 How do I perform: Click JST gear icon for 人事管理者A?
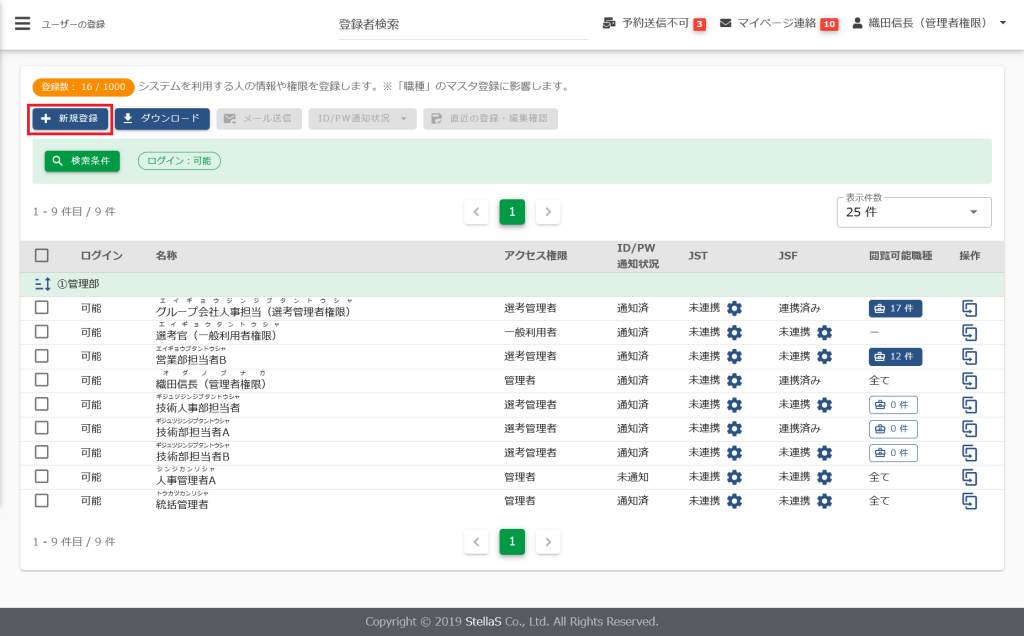coord(734,477)
